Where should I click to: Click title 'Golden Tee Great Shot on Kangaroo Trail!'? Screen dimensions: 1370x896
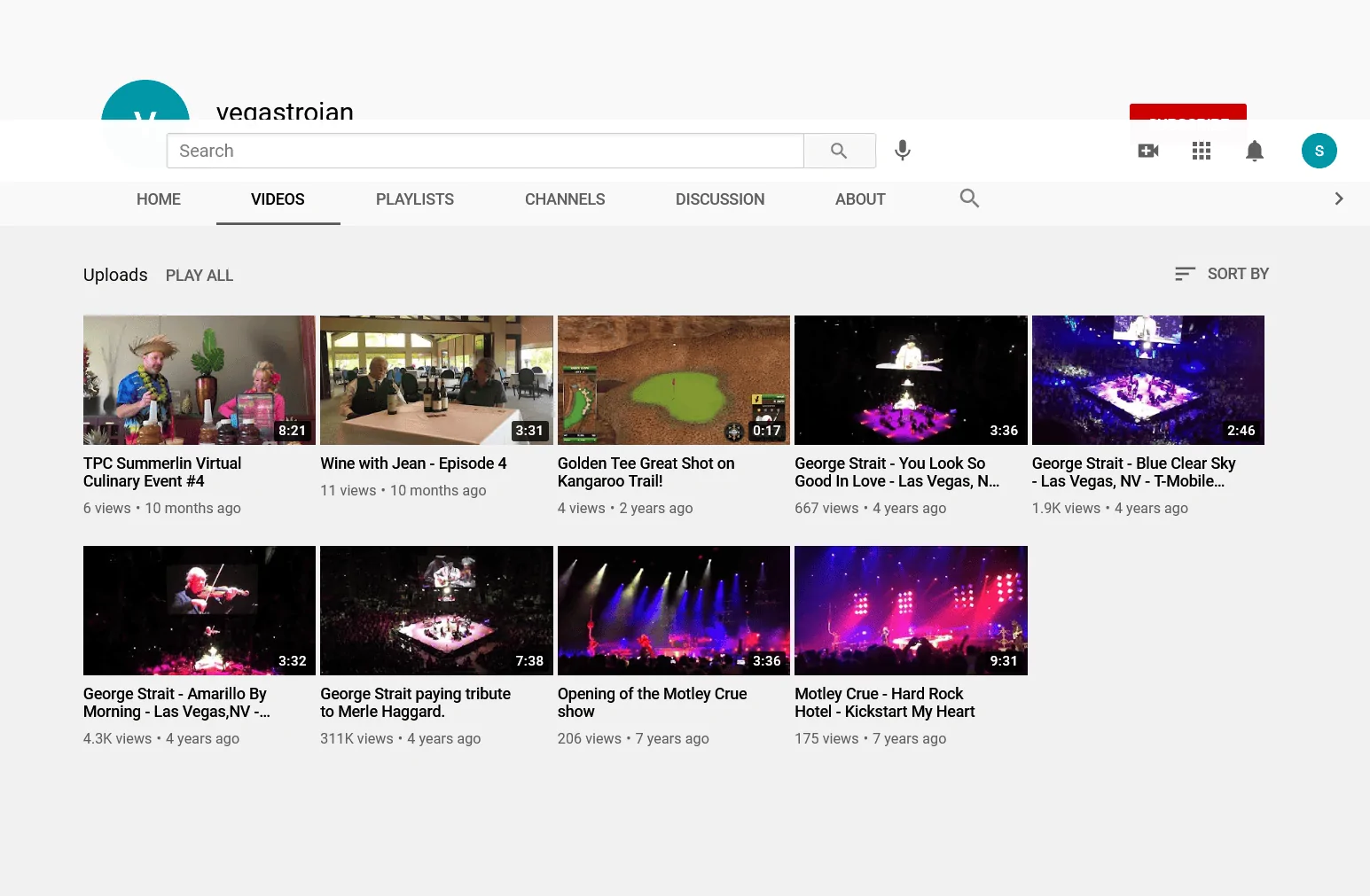coord(646,472)
